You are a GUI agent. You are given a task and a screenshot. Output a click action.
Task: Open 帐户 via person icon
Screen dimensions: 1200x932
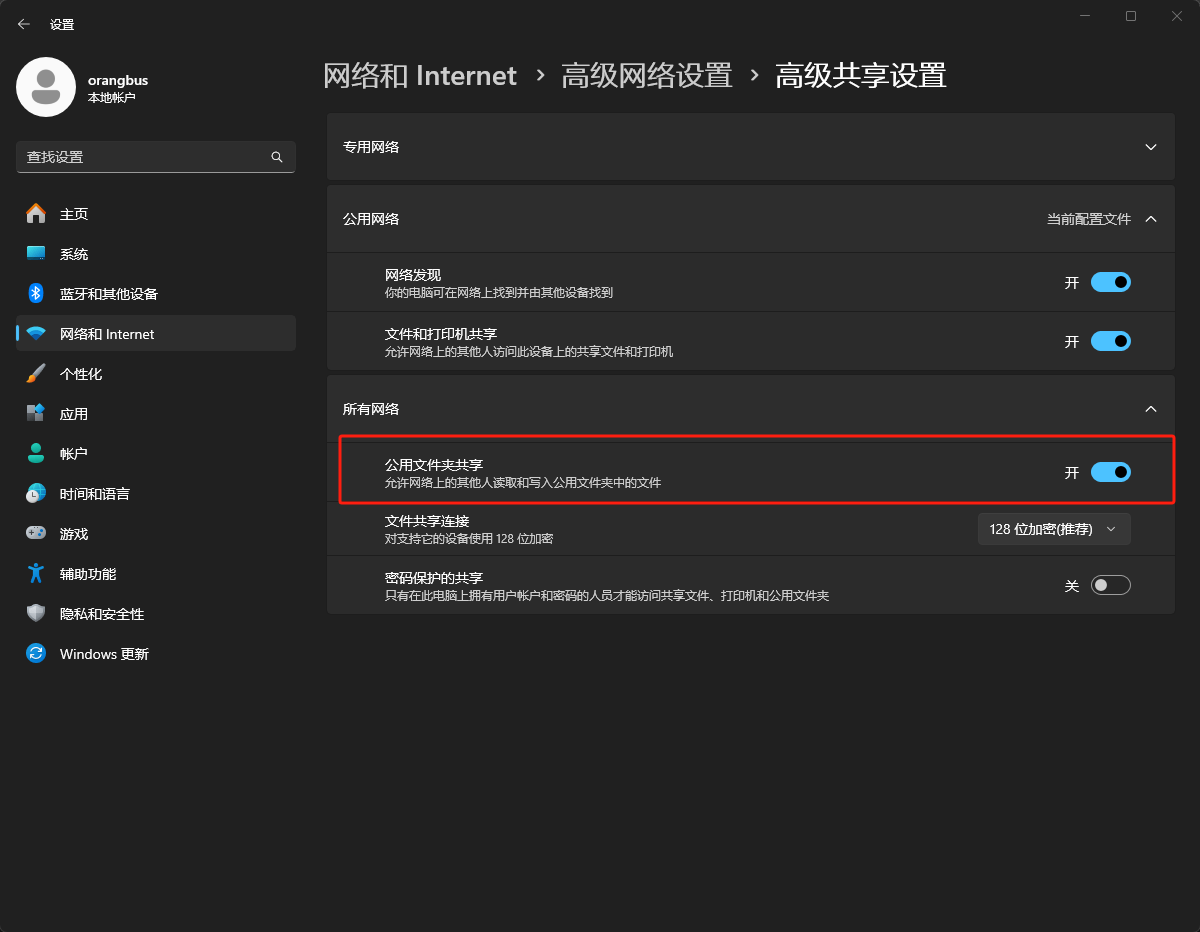coord(36,454)
